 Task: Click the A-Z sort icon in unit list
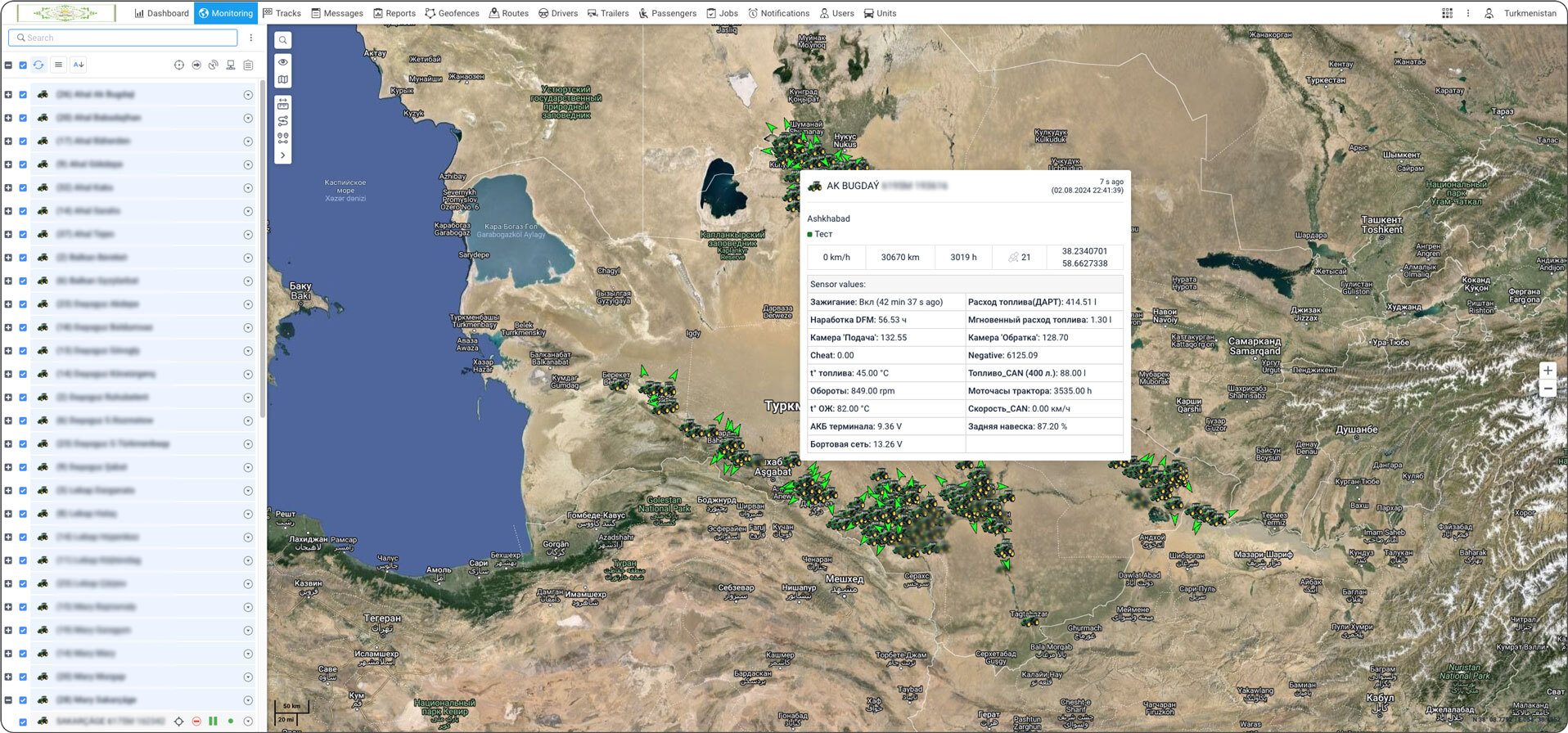[79, 65]
